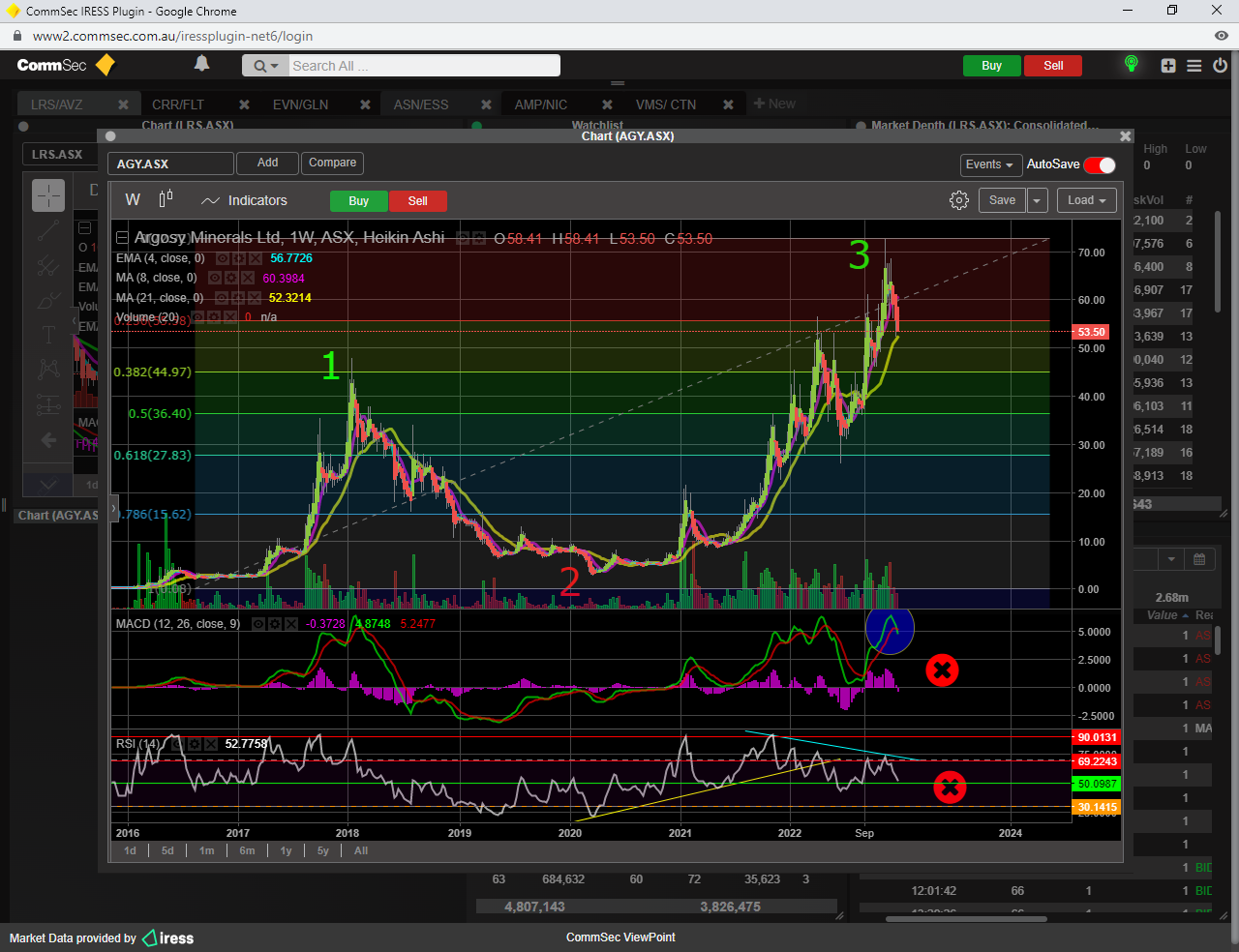Select trend line tool in LRS chart

(48, 231)
